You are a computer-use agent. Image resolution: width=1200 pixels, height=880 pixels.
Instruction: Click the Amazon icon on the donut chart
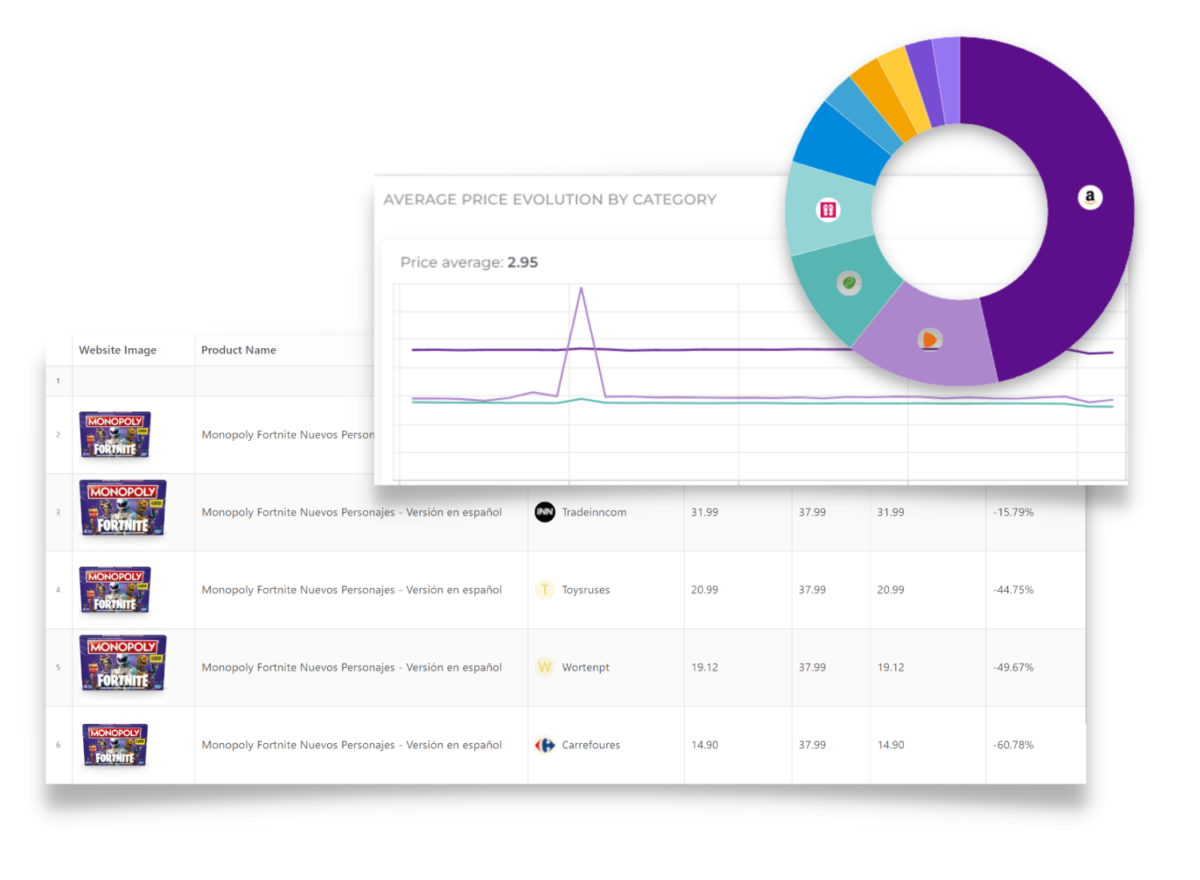tap(1090, 197)
